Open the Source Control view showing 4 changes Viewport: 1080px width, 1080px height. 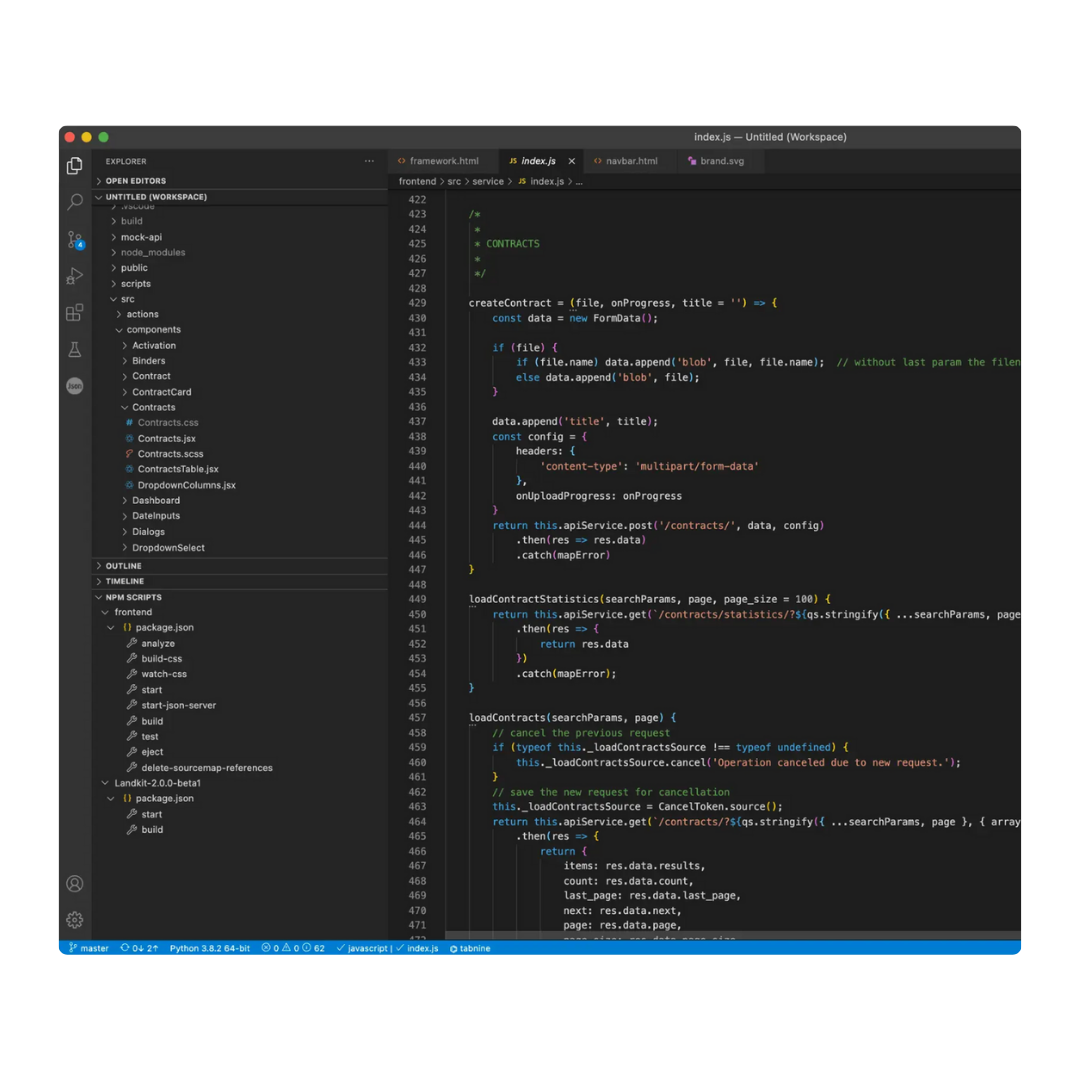[x=74, y=238]
